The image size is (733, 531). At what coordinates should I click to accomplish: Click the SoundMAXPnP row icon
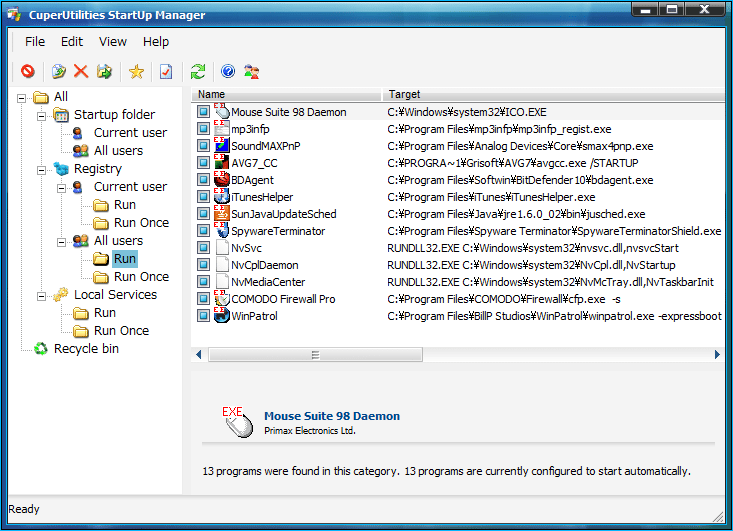click(222, 145)
